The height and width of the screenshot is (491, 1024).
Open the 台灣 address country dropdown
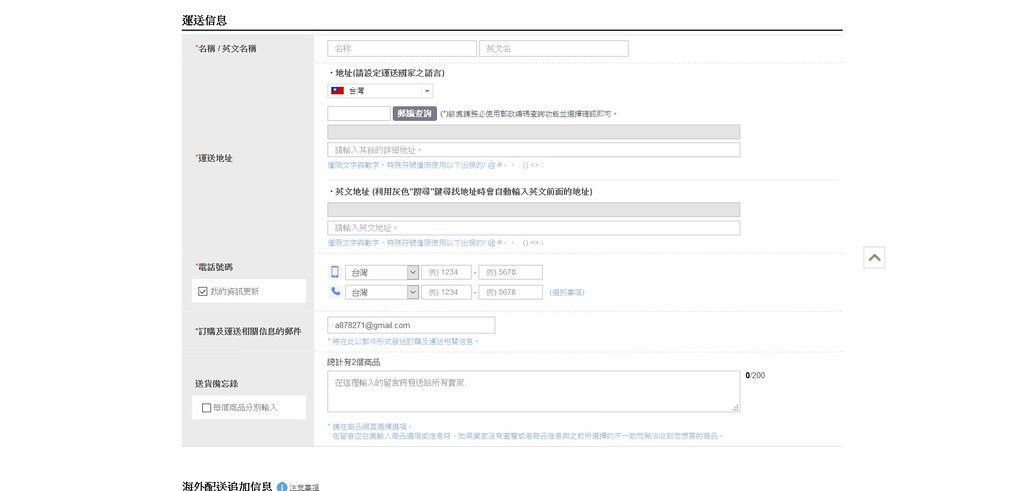click(x=379, y=91)
